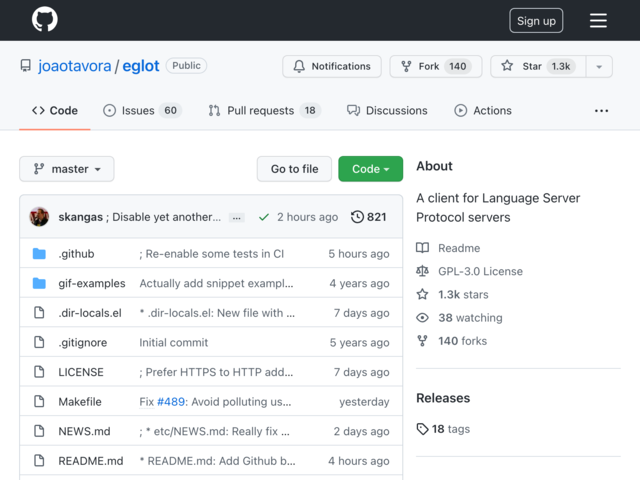640x480 pixels.
Task: Click the .gitignore file icon
Action: (x=39, y=342)
